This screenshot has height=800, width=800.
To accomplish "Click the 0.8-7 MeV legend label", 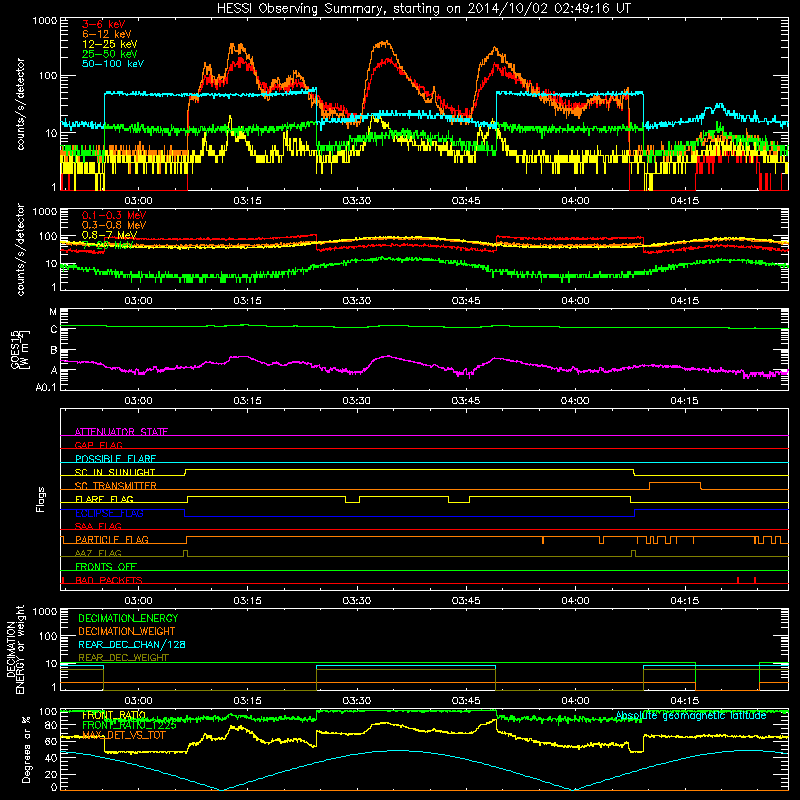I will pyautogui.click(x=109, y=235).
